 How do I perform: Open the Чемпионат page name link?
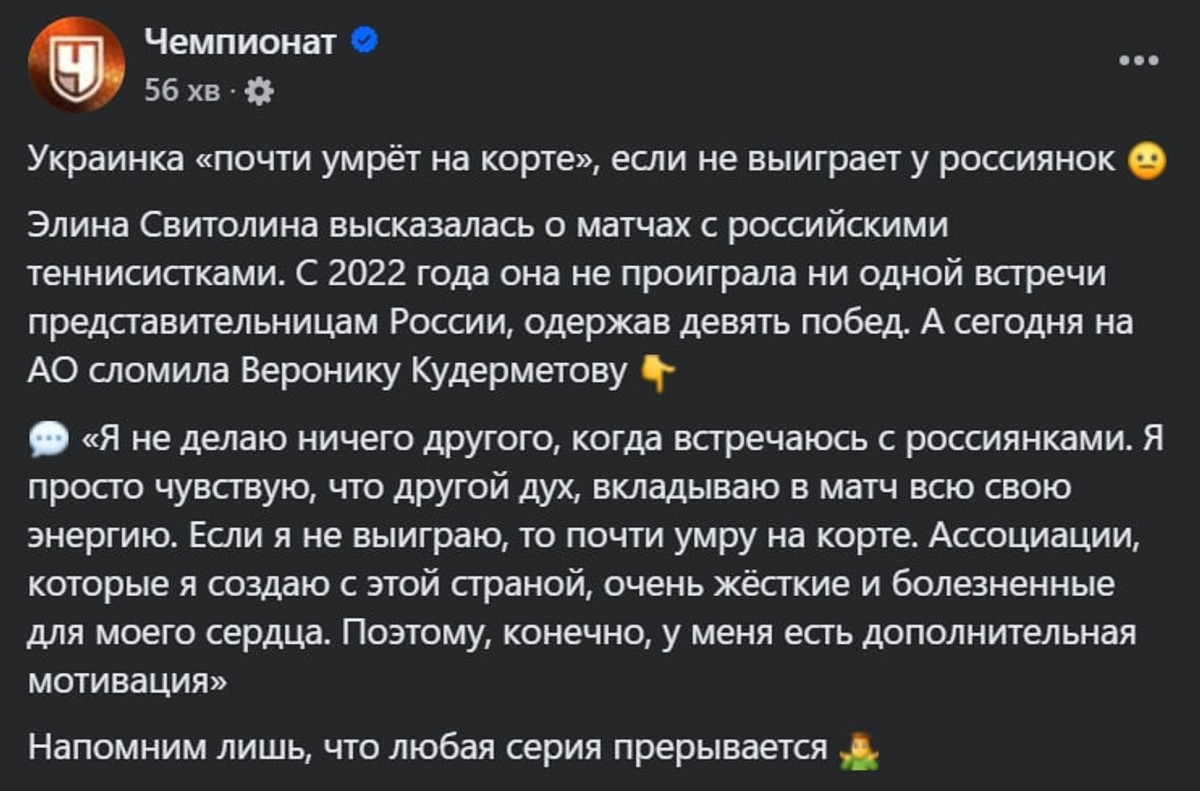tap(240, 41)
